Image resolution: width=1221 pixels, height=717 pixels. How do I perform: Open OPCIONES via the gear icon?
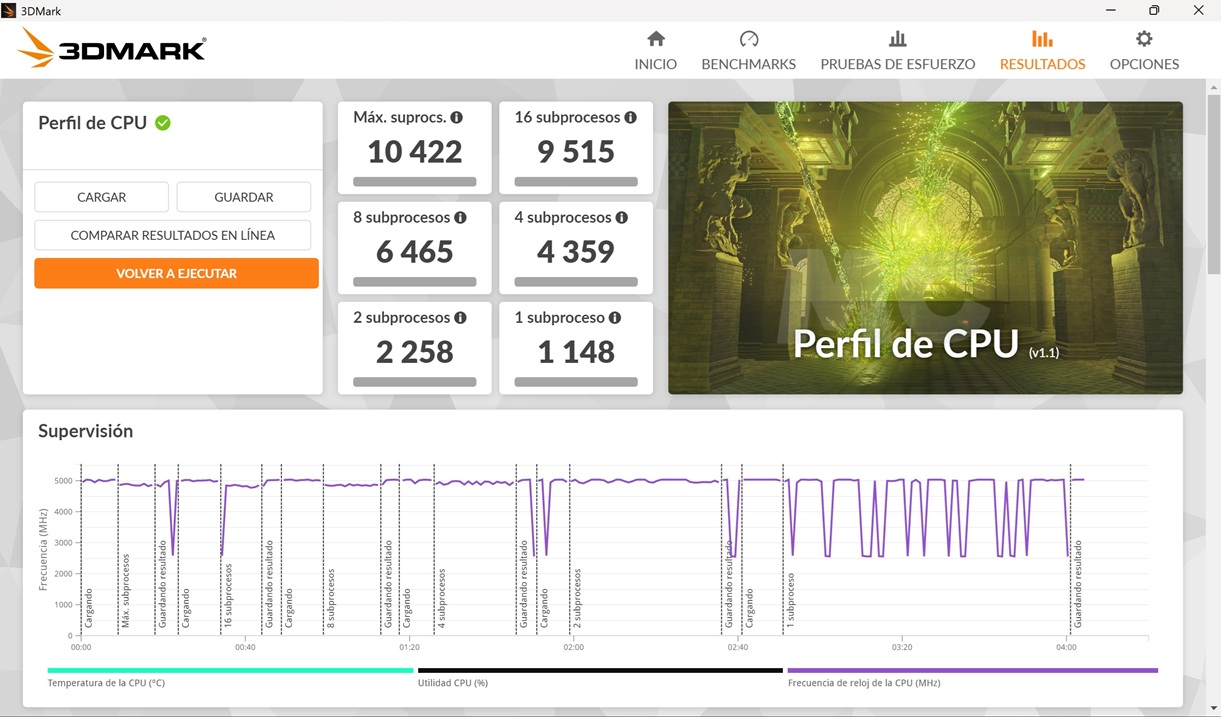point(1143,40)
